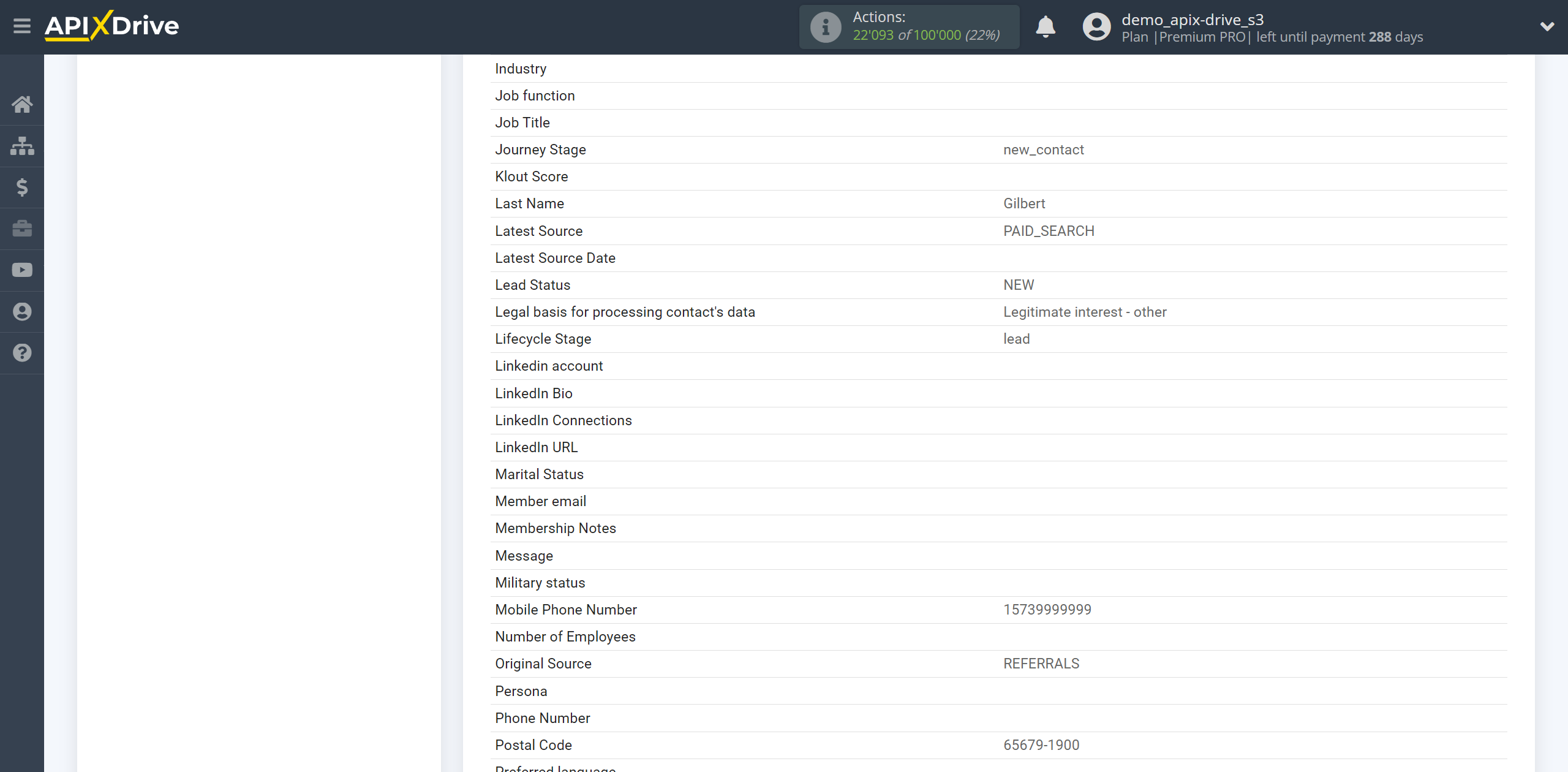
Task: Select the 'Message' row
Action: [x=998, y=556]
